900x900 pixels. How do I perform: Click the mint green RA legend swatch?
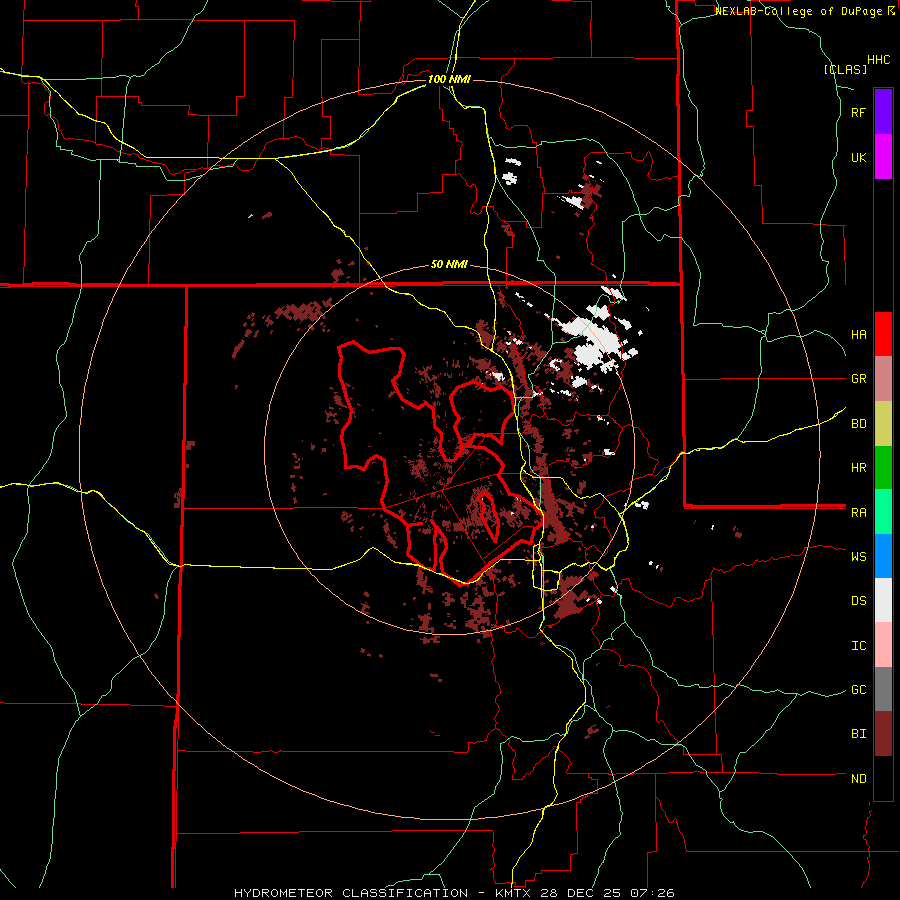click(883, 512)
